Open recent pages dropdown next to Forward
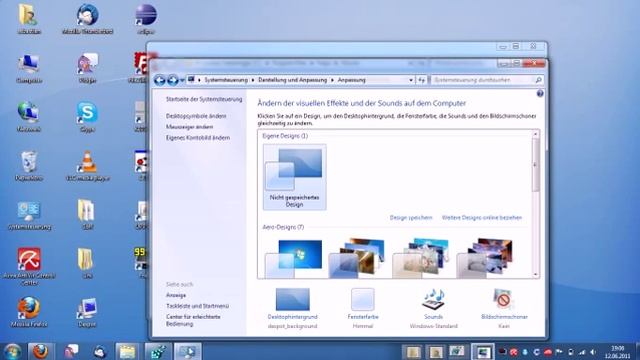The height and width of the screenshot is (360, 640). [x=182, y=80]
